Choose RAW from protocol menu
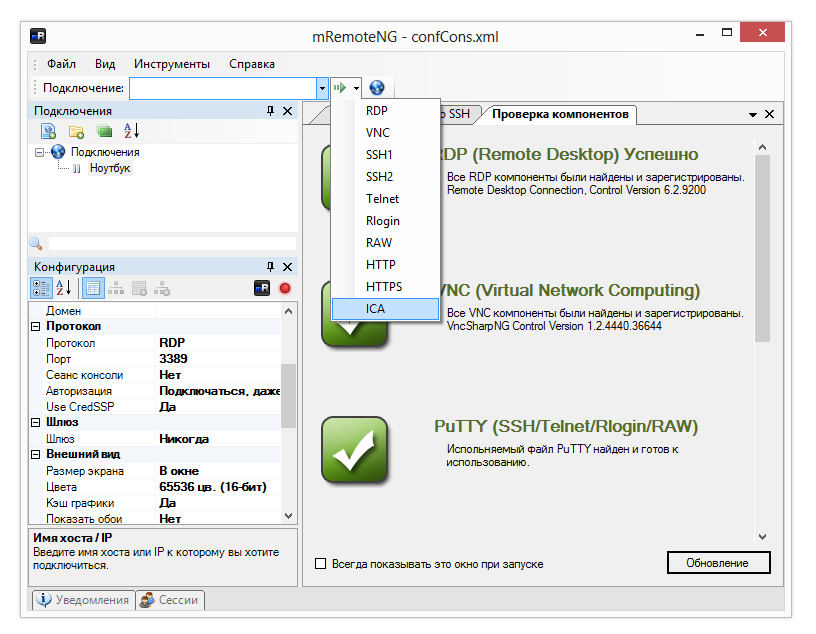This screenshot has height=634, width=816. coord(385,243)
